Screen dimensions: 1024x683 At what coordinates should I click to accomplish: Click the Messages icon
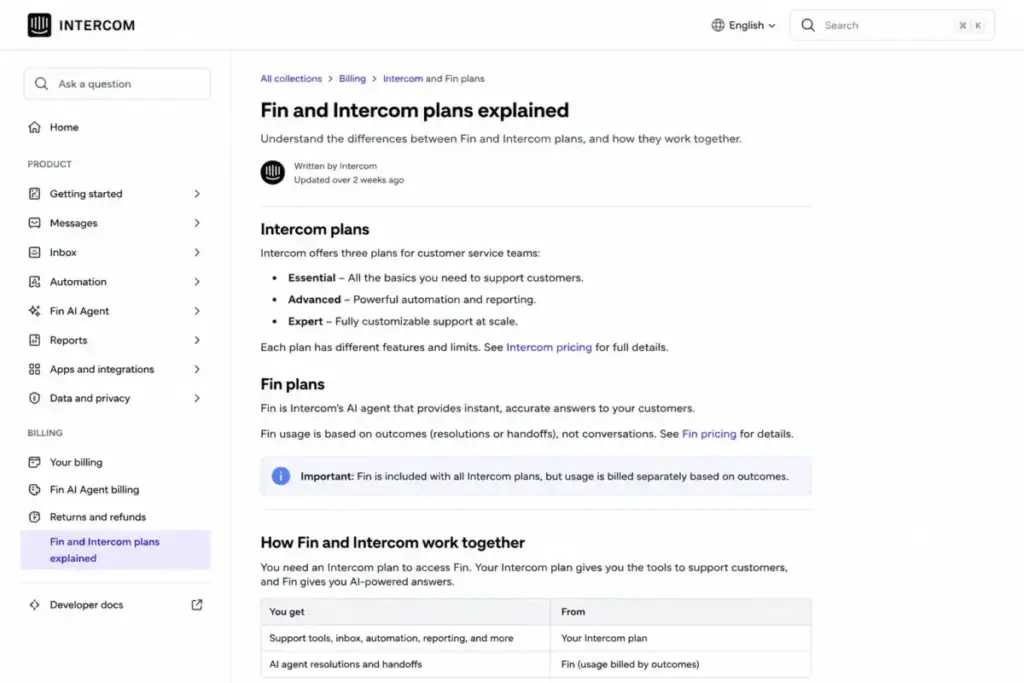click(x=35, y=223)
